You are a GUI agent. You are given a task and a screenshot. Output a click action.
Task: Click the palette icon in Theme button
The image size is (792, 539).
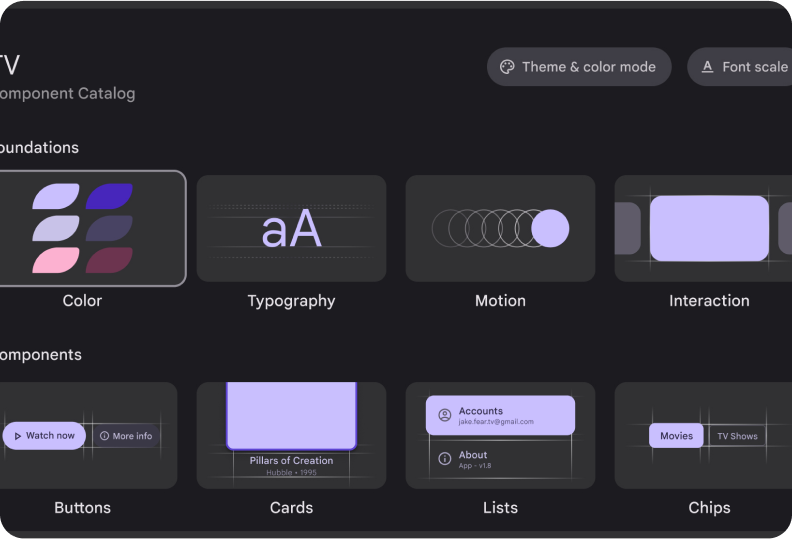pos(507,67)
